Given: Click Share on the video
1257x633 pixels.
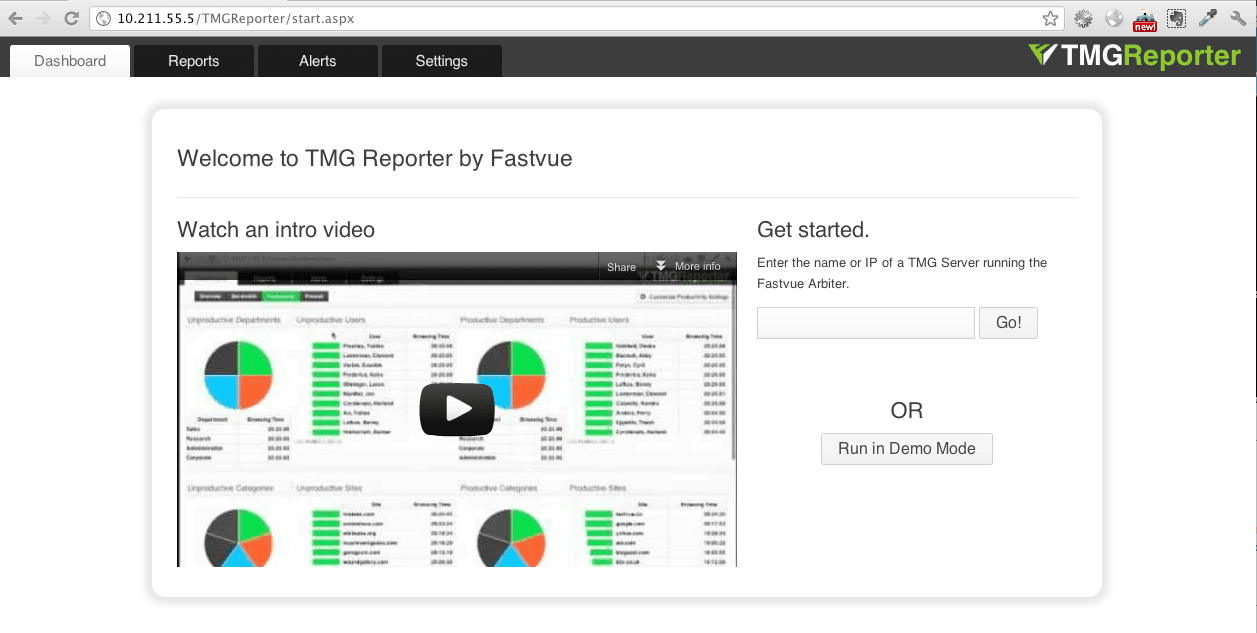Looking at the screenshot, I should tap(621, 267).
